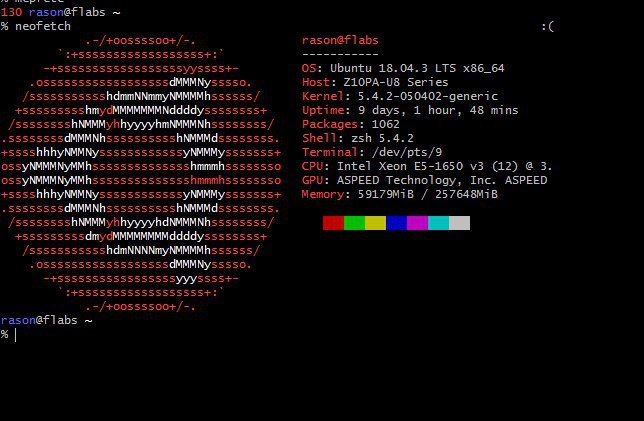Click the magenta color block
Screen dimensions: 644x421
click(417, 223)
